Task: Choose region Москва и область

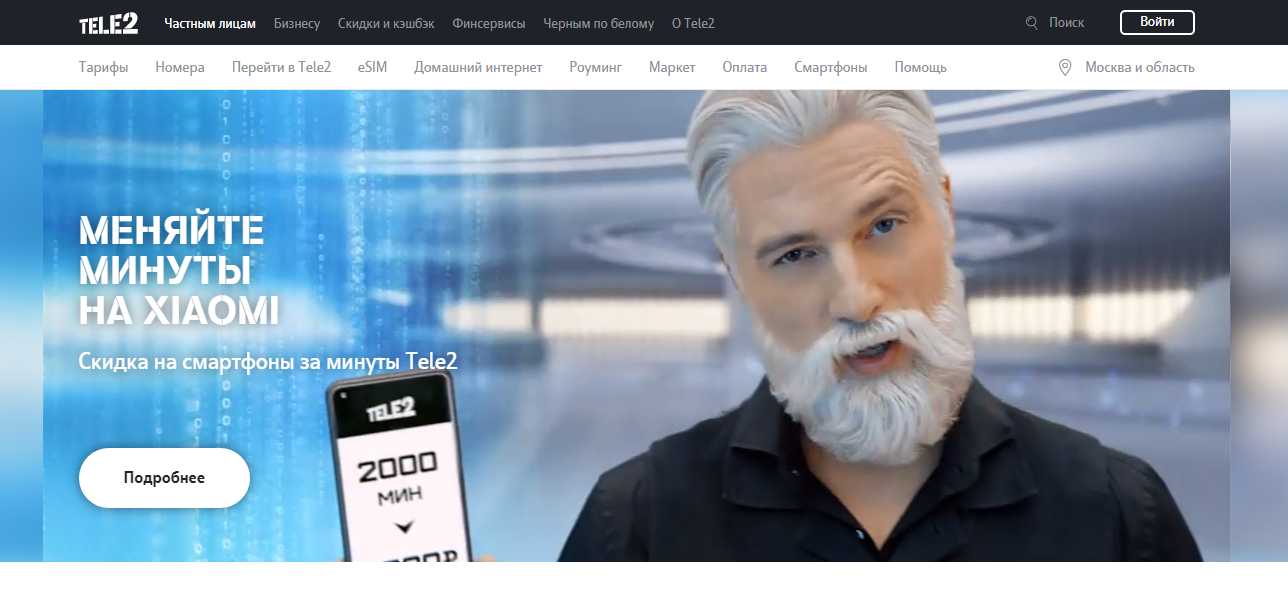Action: click(1139, 68)
